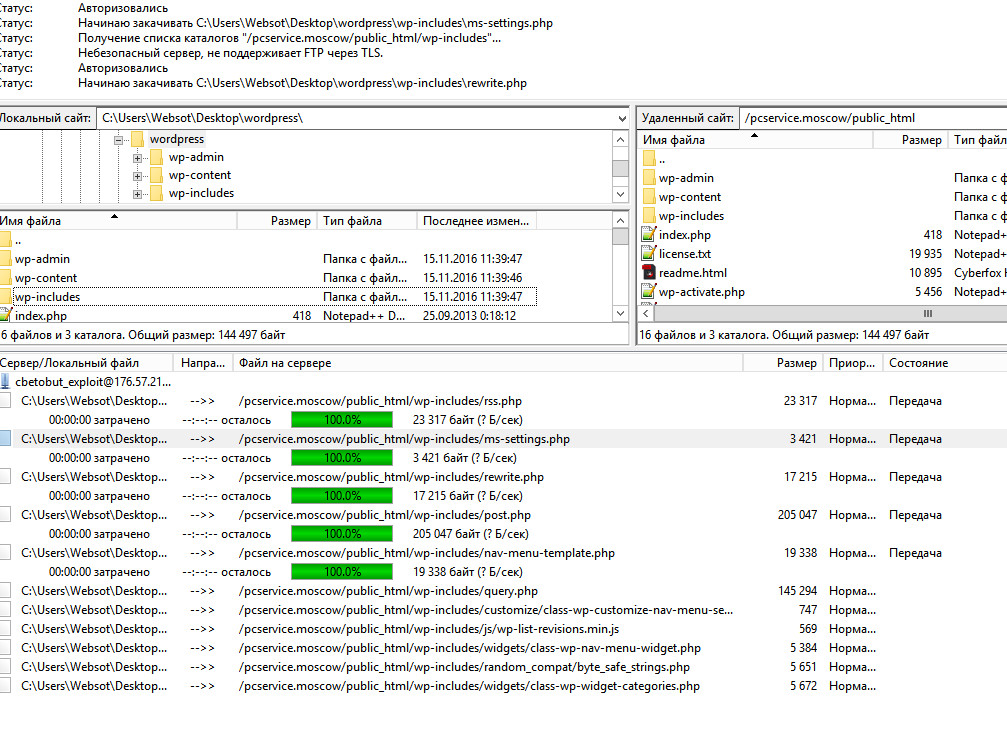
Task: Click the wp-includes folder icon in local tree
Action: (156, 193)
